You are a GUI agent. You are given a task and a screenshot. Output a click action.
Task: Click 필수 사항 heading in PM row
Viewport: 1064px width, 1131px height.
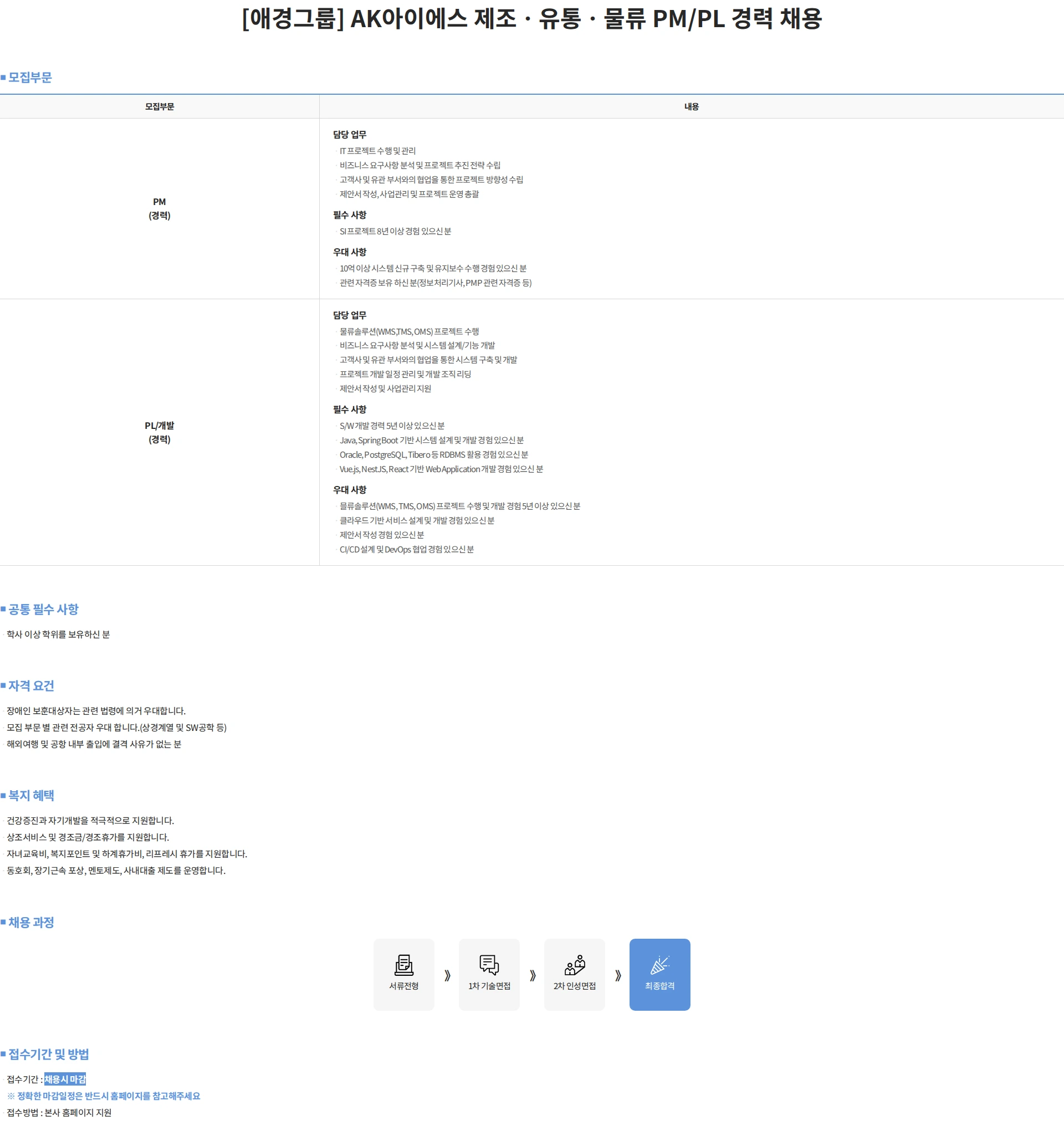[x=349, y=215]
